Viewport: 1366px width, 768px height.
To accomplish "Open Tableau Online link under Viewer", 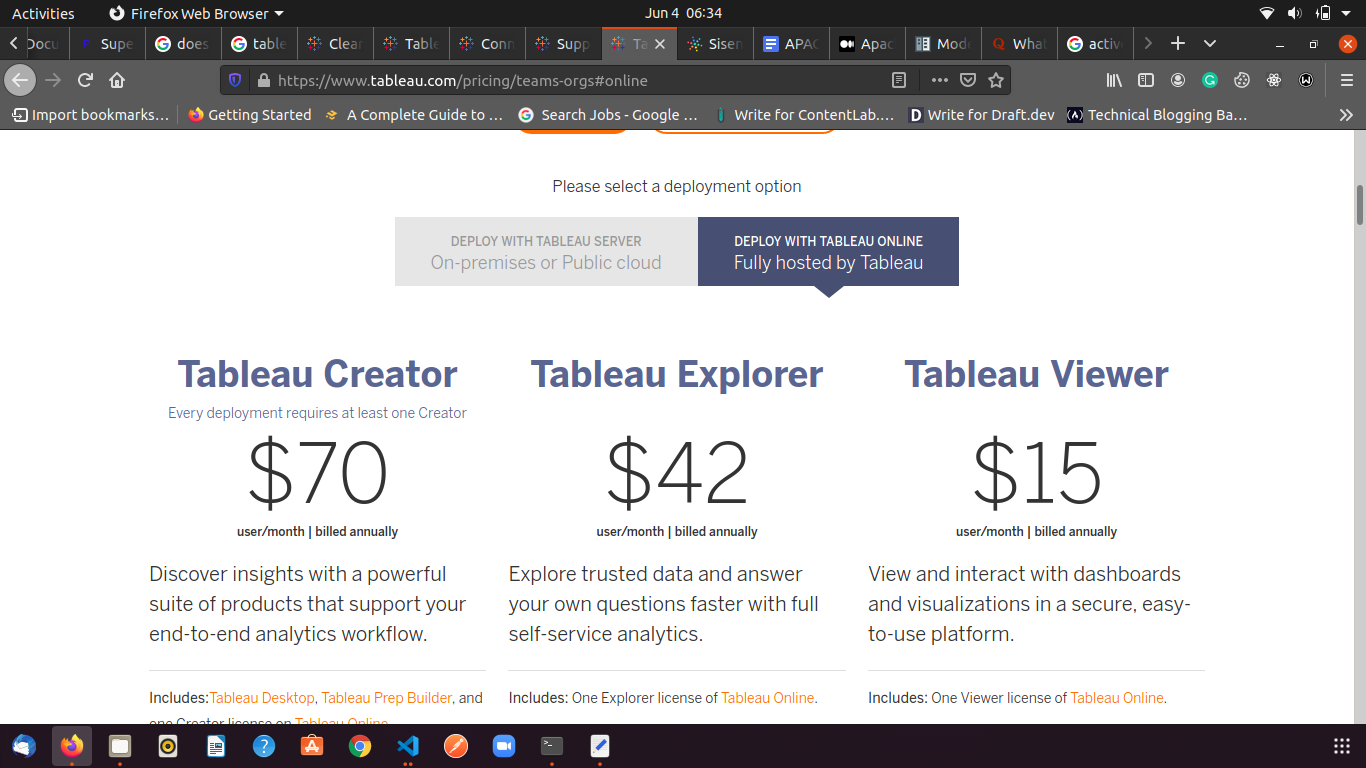I will click(x=1117, y=698).
